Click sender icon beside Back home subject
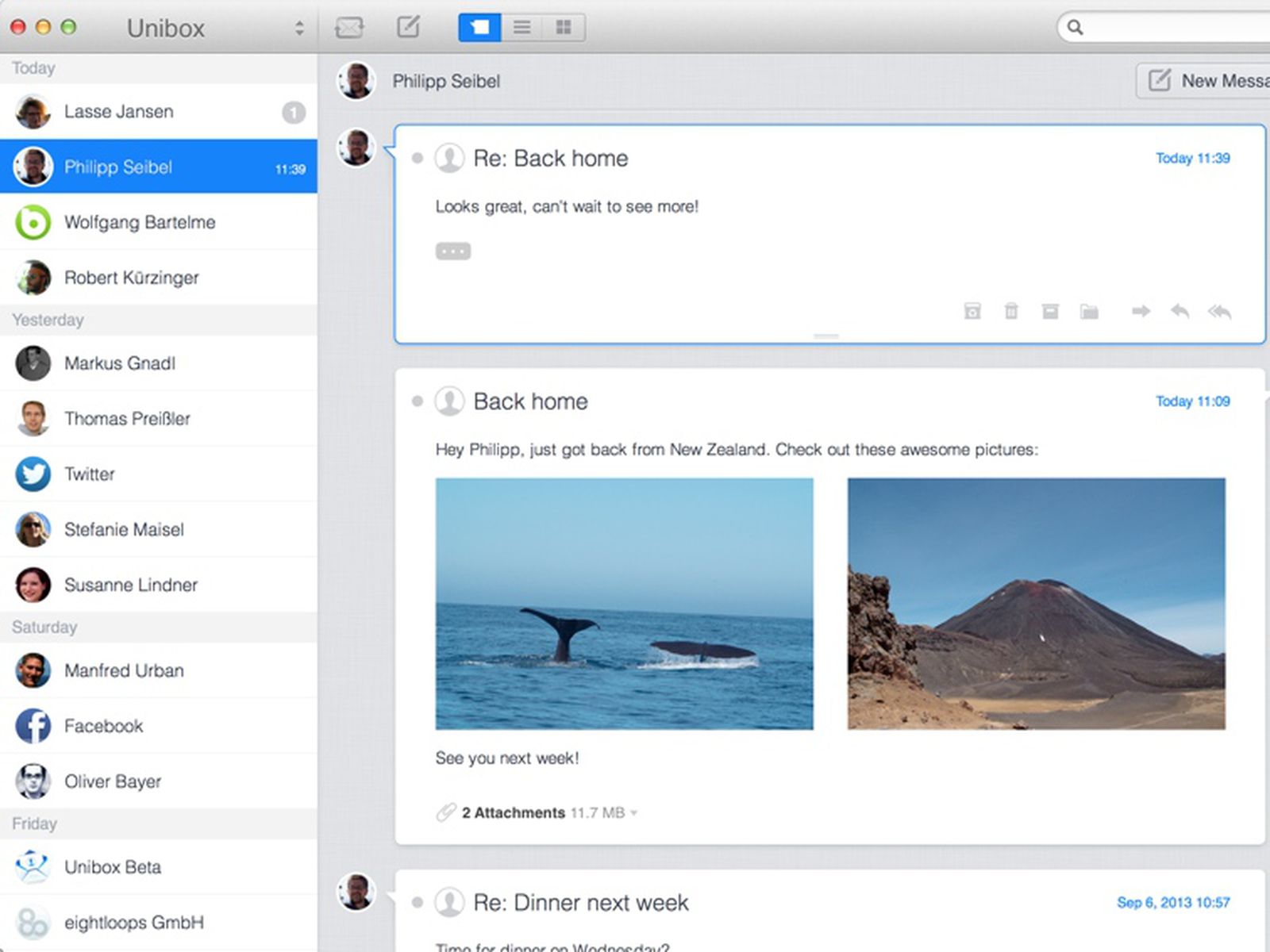 click(449, 401)
